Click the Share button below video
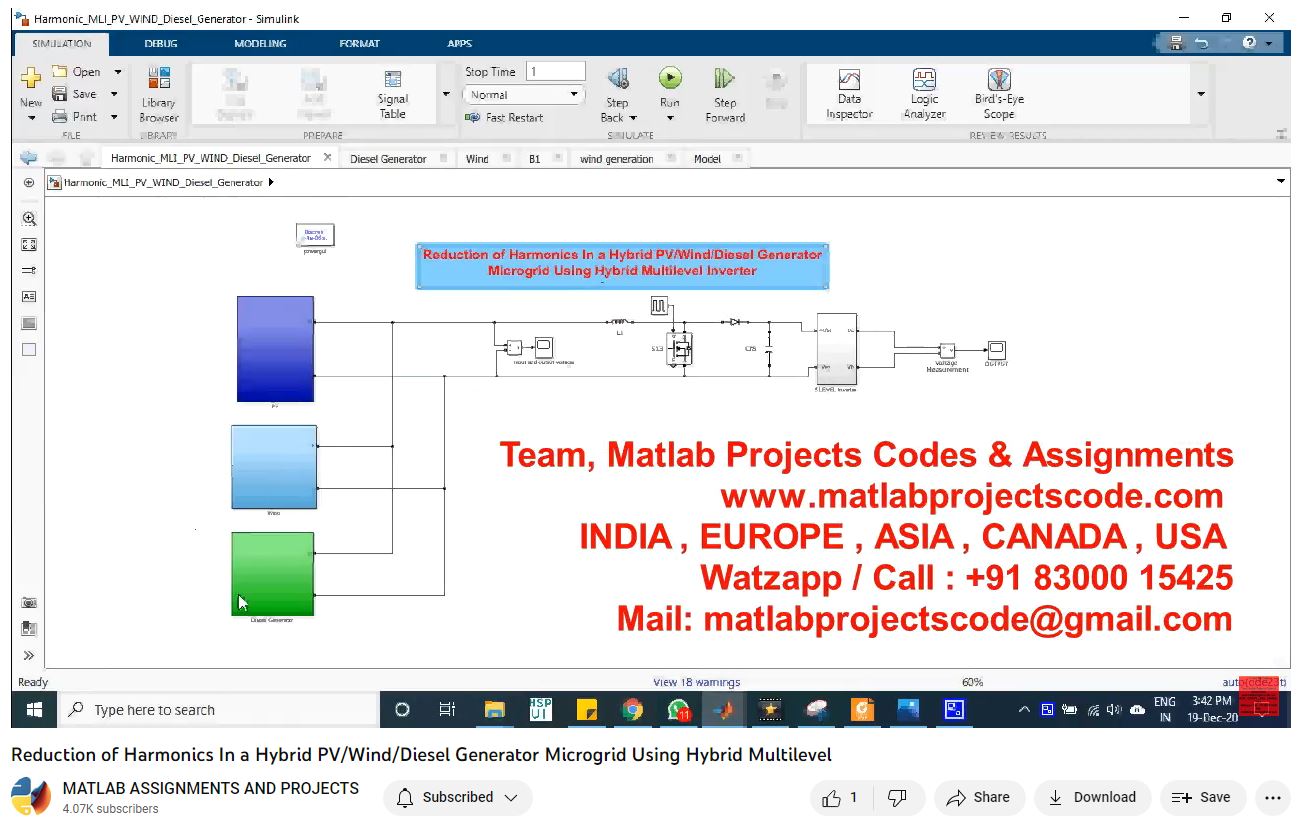Screen dimensions: 1301x830 pyautogui.click(x=978, y=797)
